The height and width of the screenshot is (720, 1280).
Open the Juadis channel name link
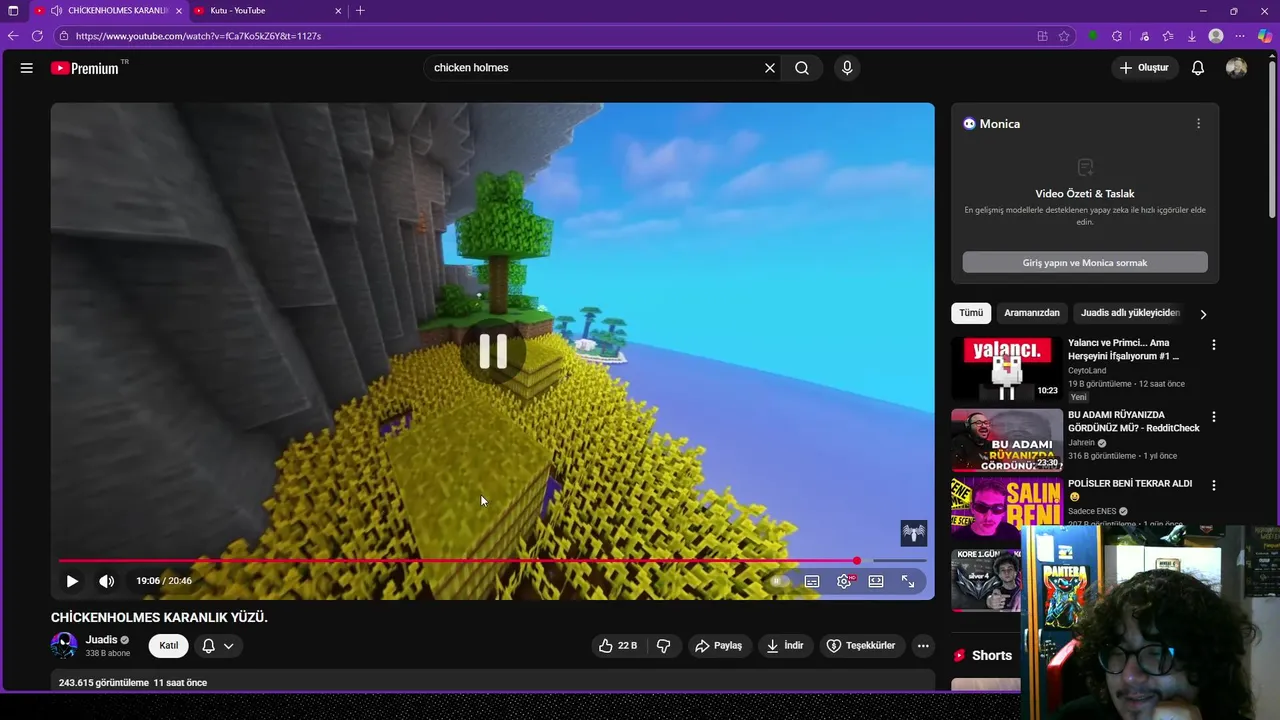click(x=101, y=640)
